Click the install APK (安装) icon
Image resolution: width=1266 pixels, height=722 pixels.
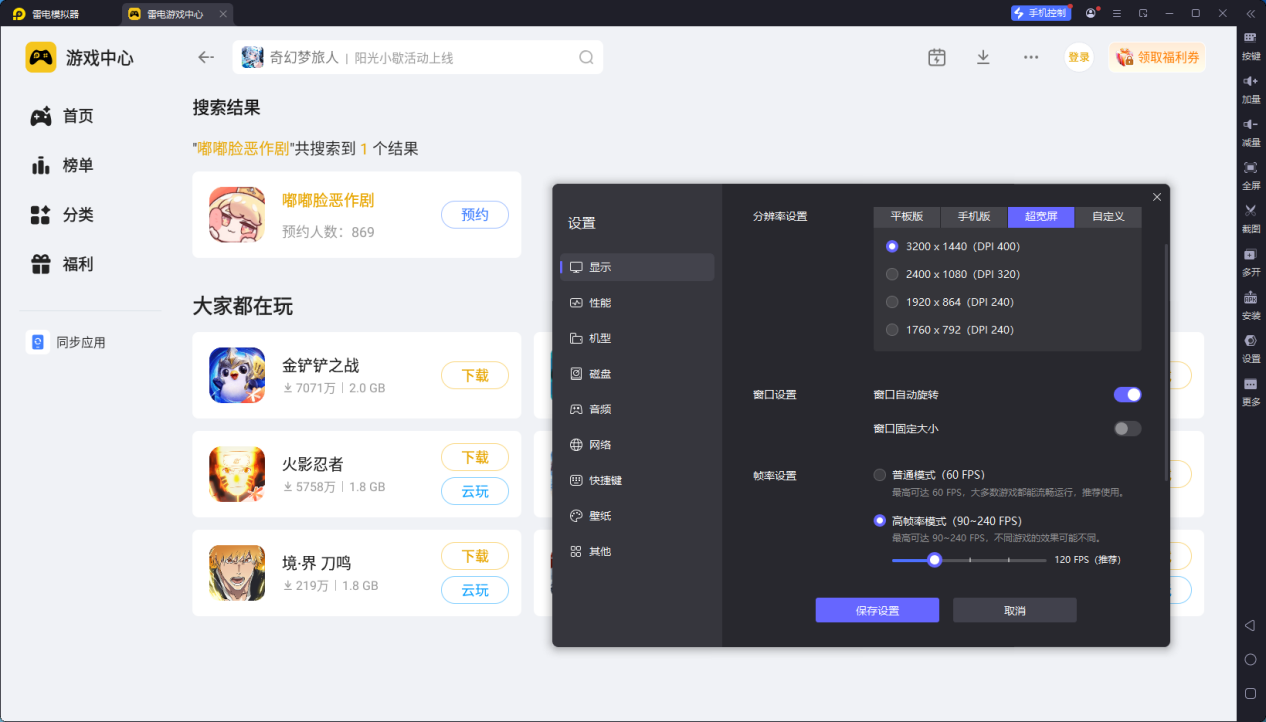(x=1250, y=298)
